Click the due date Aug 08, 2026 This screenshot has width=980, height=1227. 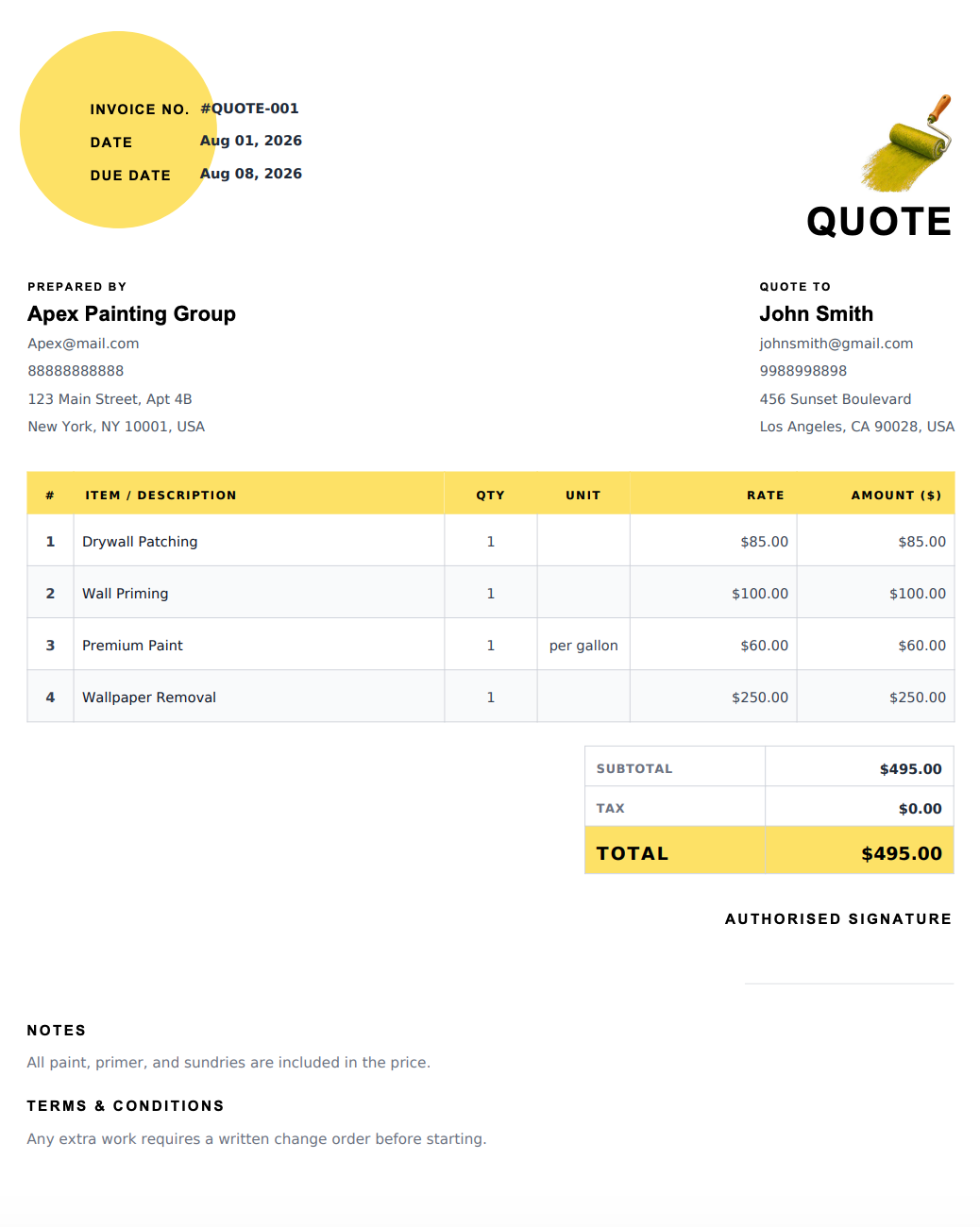pyautogui.click(x=251, y=174)
